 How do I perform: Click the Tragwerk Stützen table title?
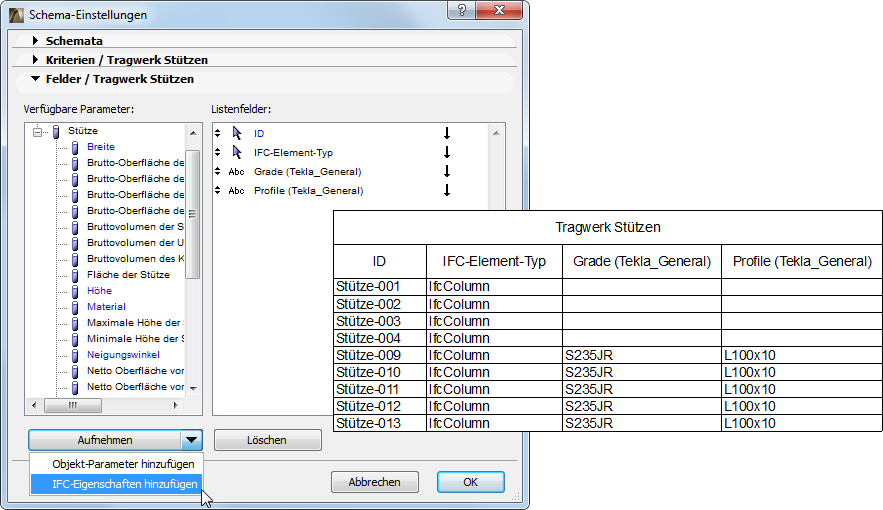click(608, 227)
